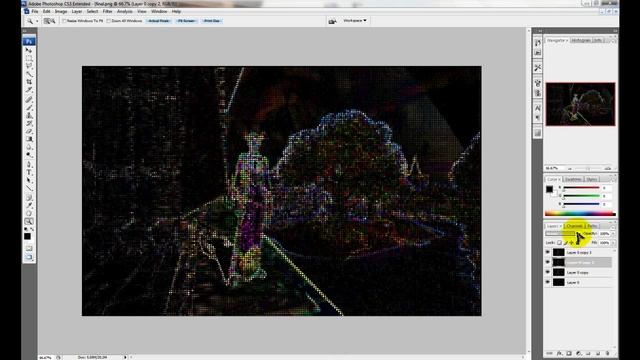Hide the Layer 0 copy layer
The width and height of the screenshot is (640, 360).
pyautogui.click(x=548, y=272)
